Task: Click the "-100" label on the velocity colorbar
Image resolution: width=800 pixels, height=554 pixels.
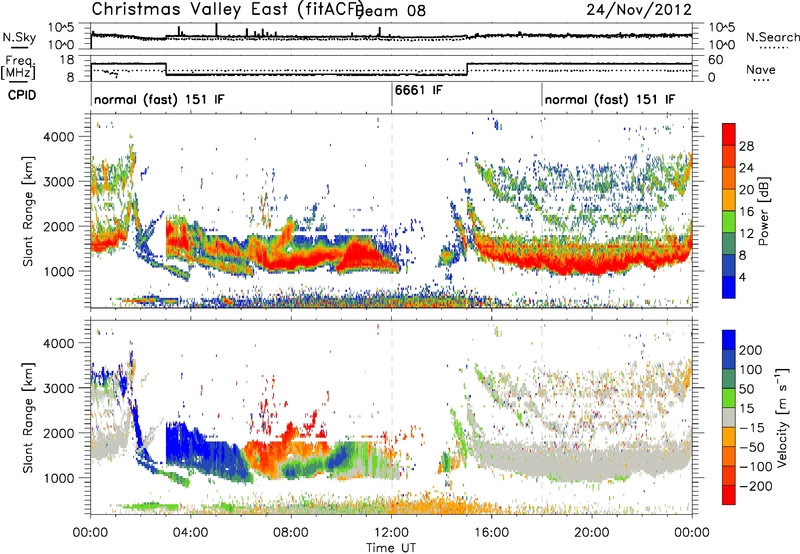Action: tap(755, 467)
